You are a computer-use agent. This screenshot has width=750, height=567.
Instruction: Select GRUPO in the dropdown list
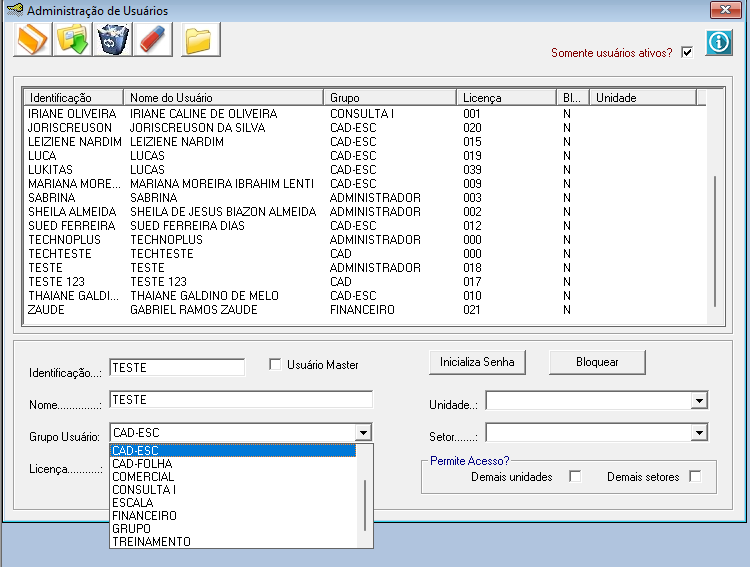click(x=233, y=529)
